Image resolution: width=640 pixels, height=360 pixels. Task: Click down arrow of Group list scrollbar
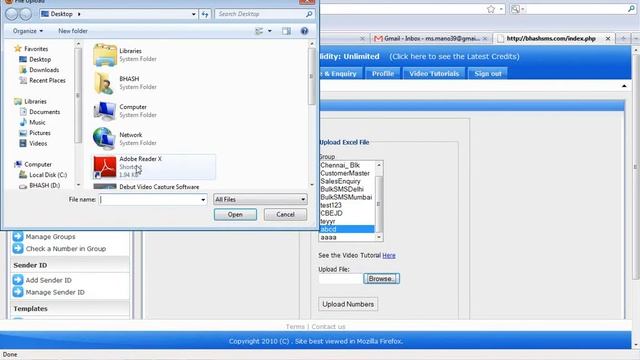click(x=379, y=237)
